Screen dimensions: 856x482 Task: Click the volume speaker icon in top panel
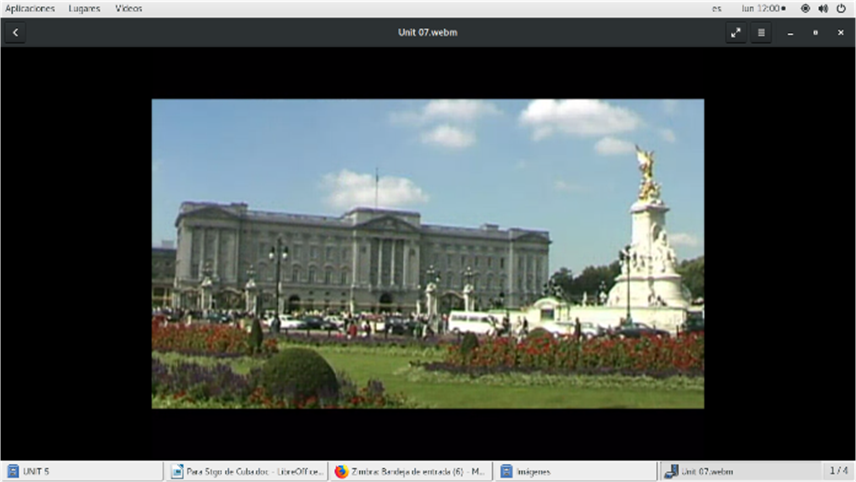[x=823, y=8]
